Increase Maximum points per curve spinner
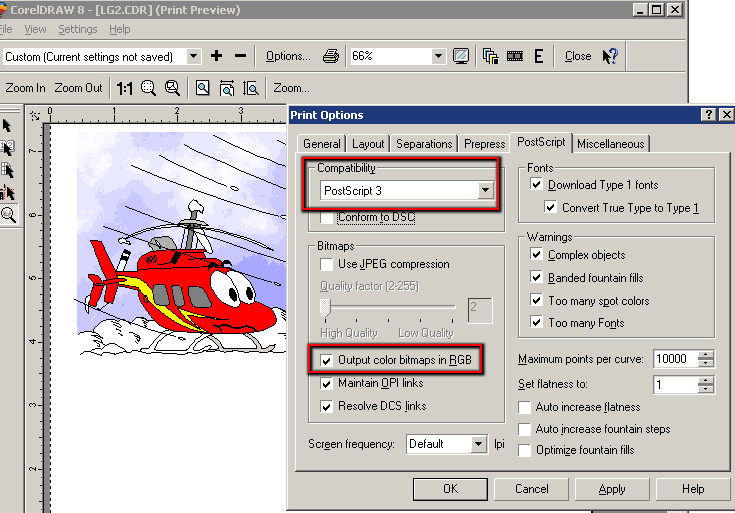 [x=705, y=354]
